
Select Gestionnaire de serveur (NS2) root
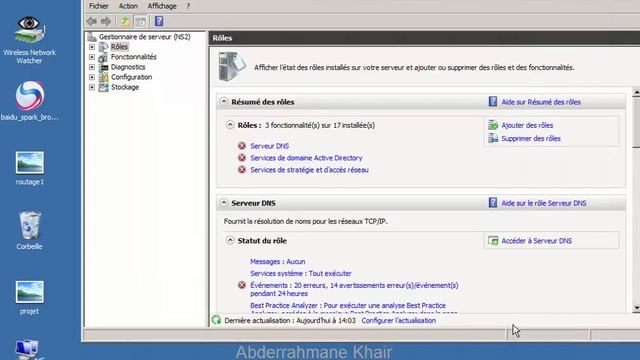[144, 37]
